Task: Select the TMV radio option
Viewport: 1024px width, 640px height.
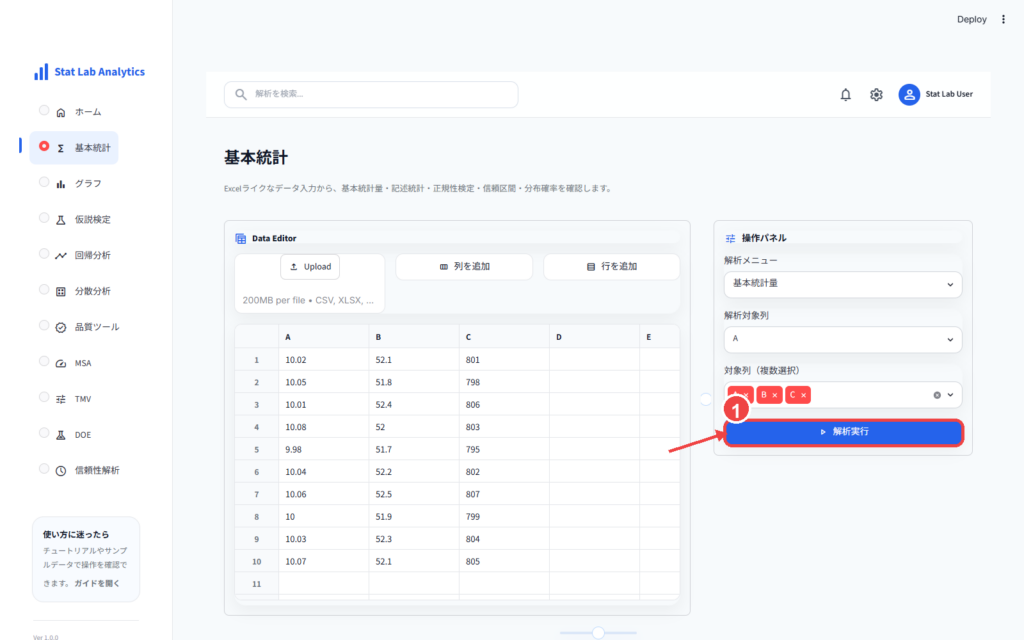Action: click(x=44, y=397)
